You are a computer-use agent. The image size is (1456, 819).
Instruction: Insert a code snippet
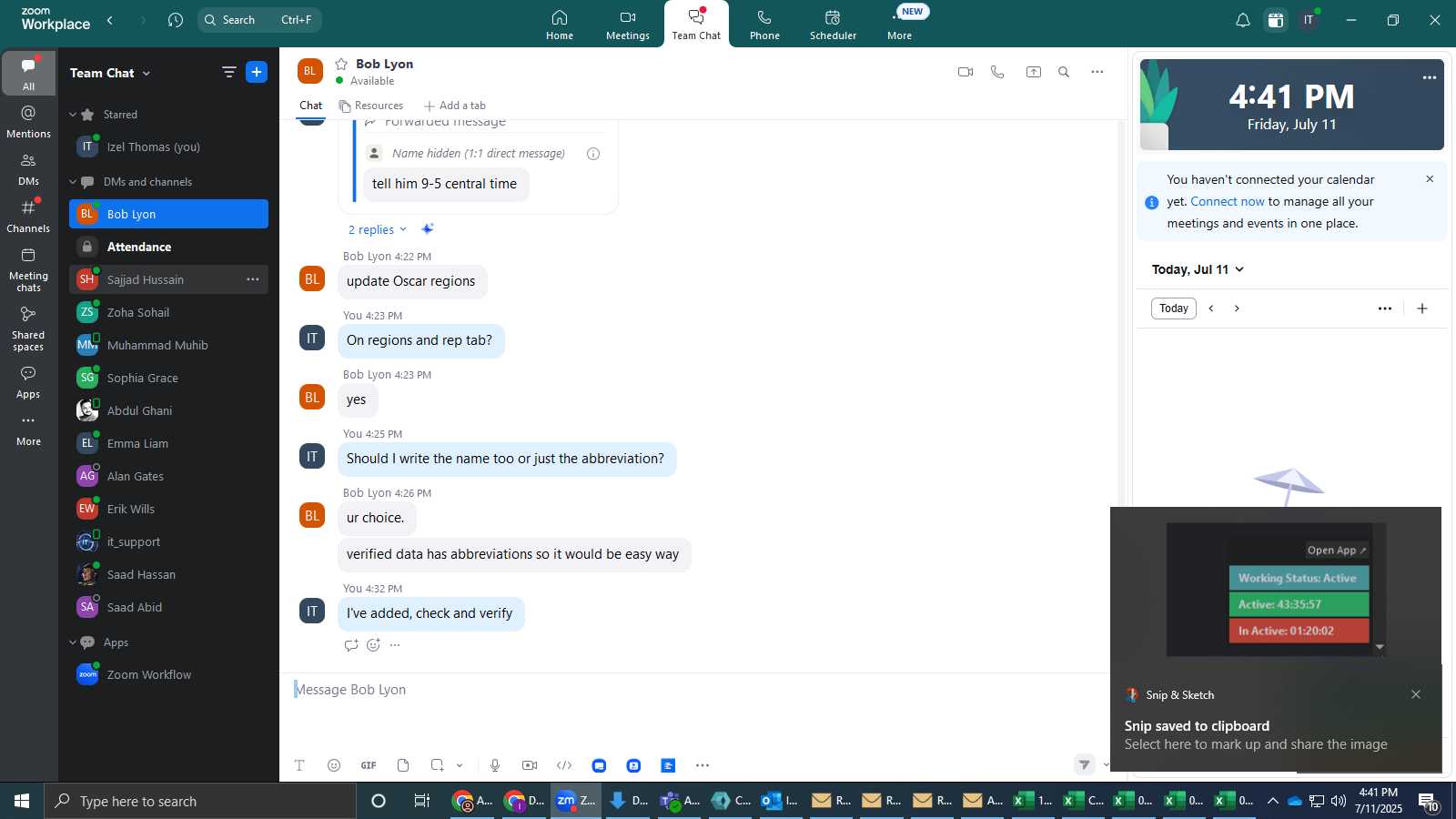(564, 765)
